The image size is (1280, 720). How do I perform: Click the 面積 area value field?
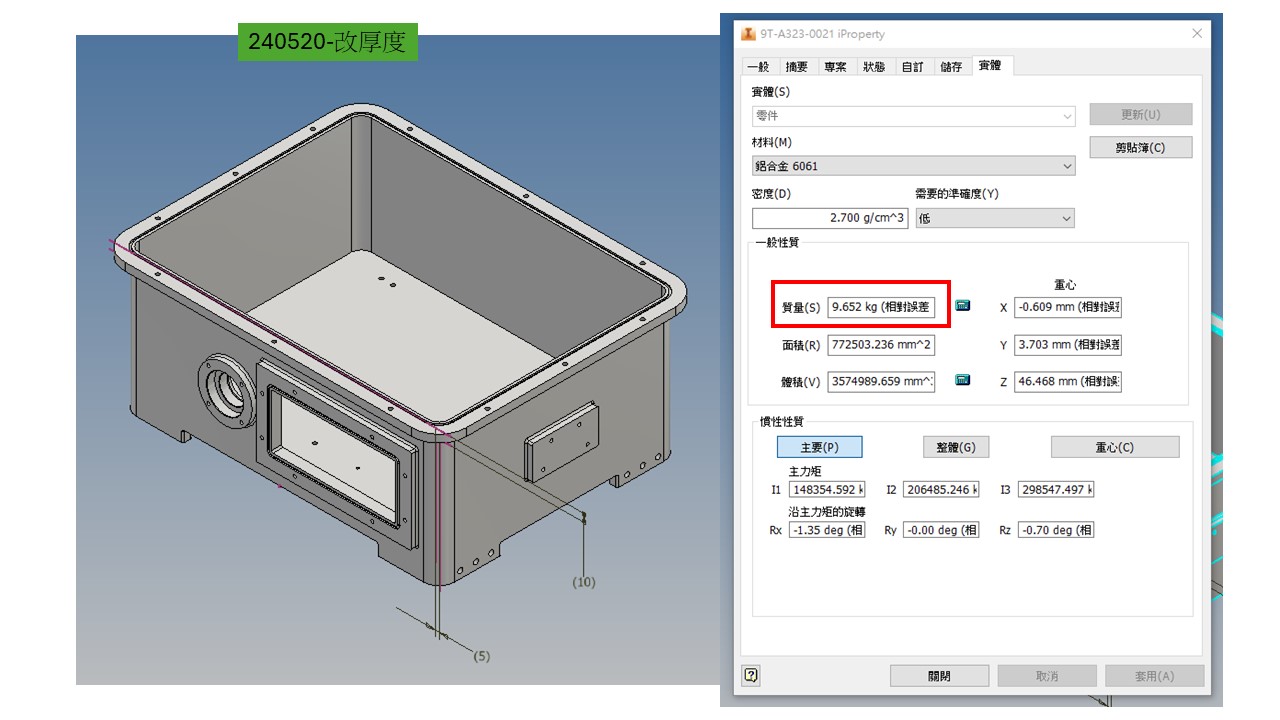(880, 345)
